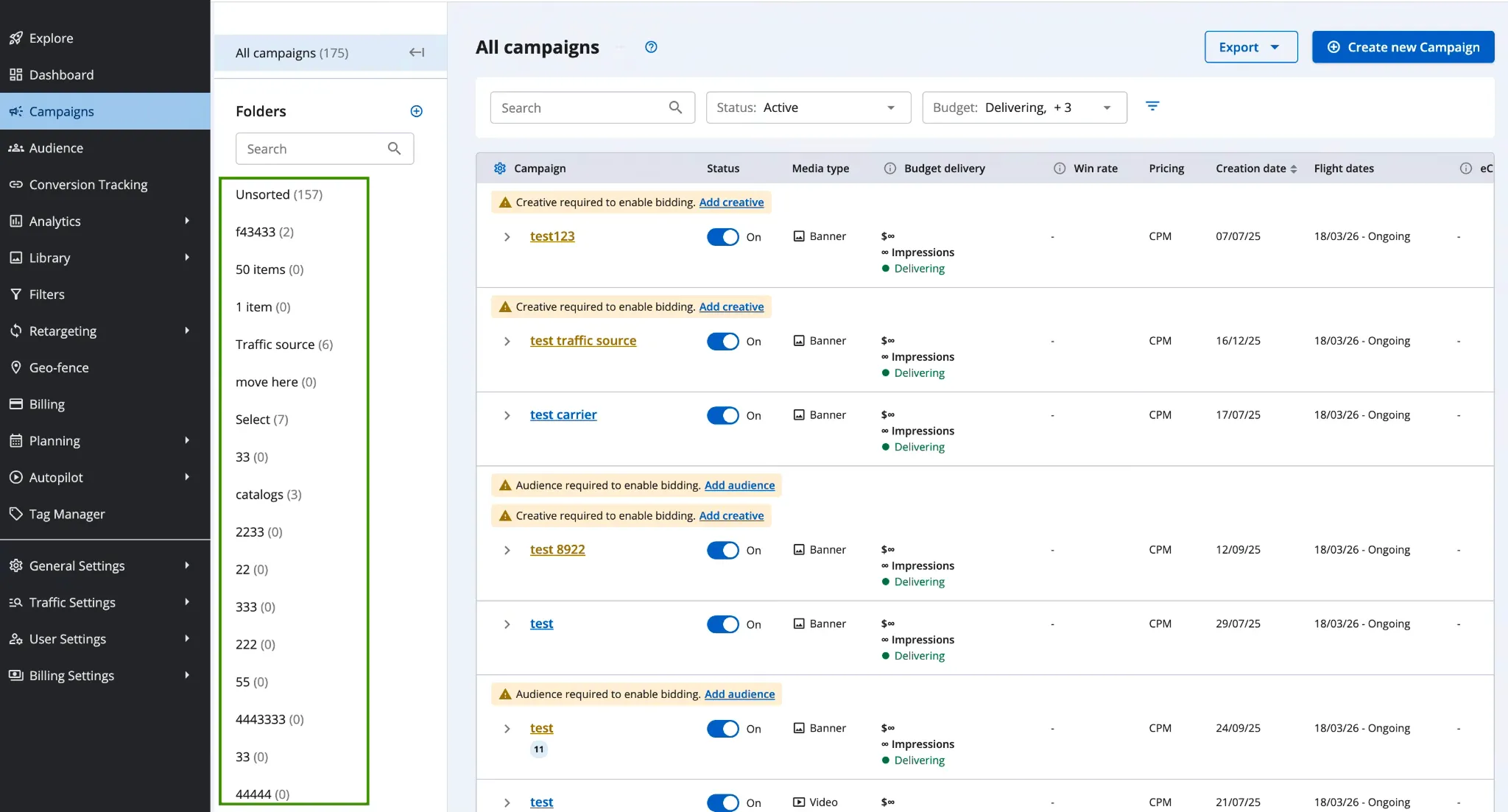Open the Dashboard grid icon
Viewport: 1508px width, 812px height.
pyautogui.click(x=15, y=75)
